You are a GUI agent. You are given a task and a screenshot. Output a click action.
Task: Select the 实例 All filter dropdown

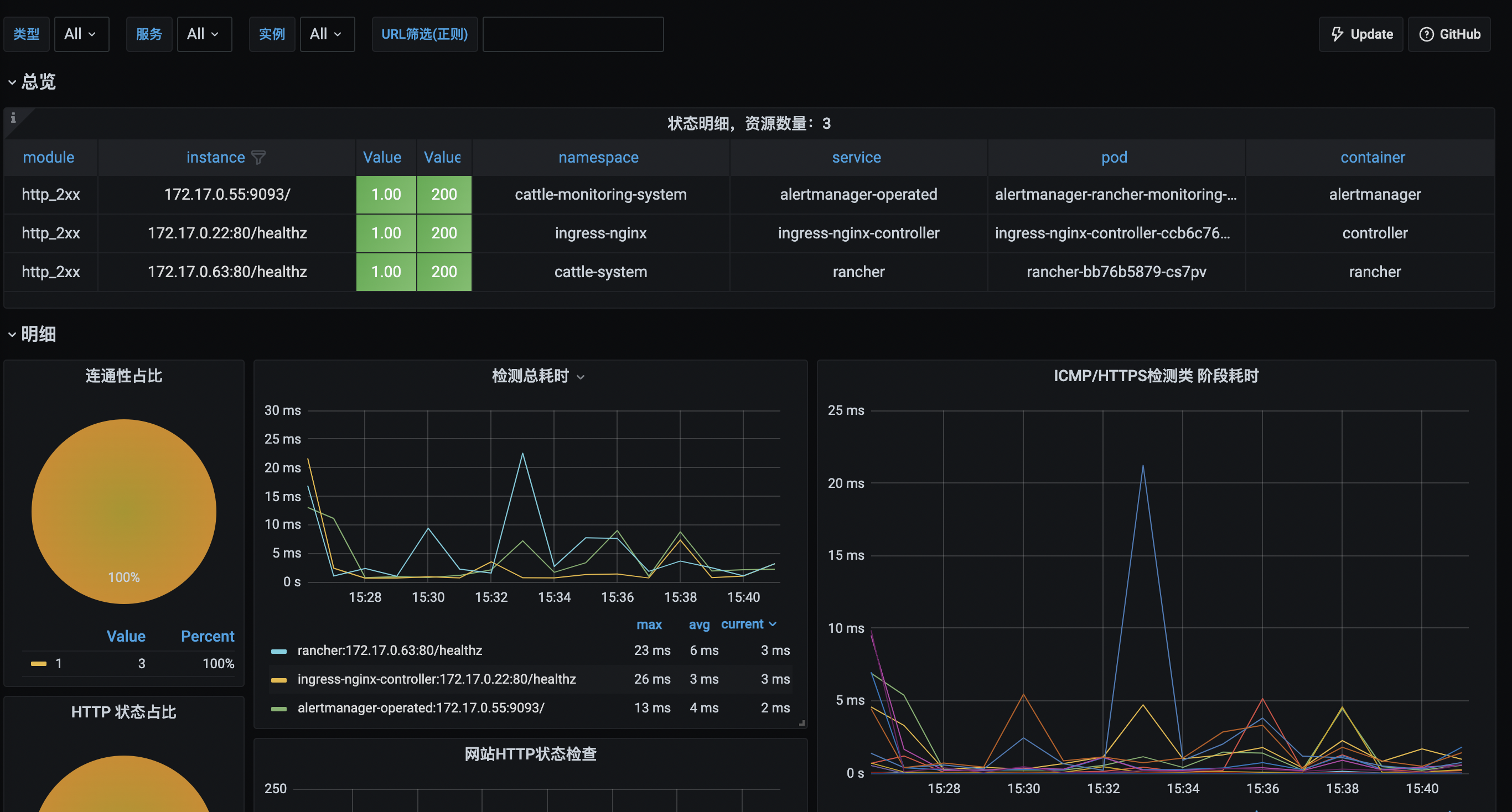click(325, 33)
